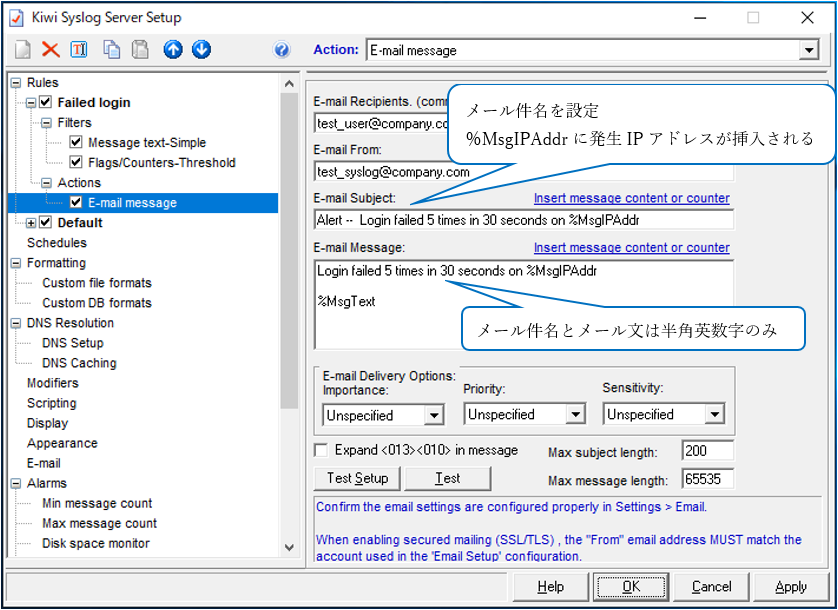Viewport: 838px width, 610px height.
Task: Click the Max message length field
Action: pos(708,479)
